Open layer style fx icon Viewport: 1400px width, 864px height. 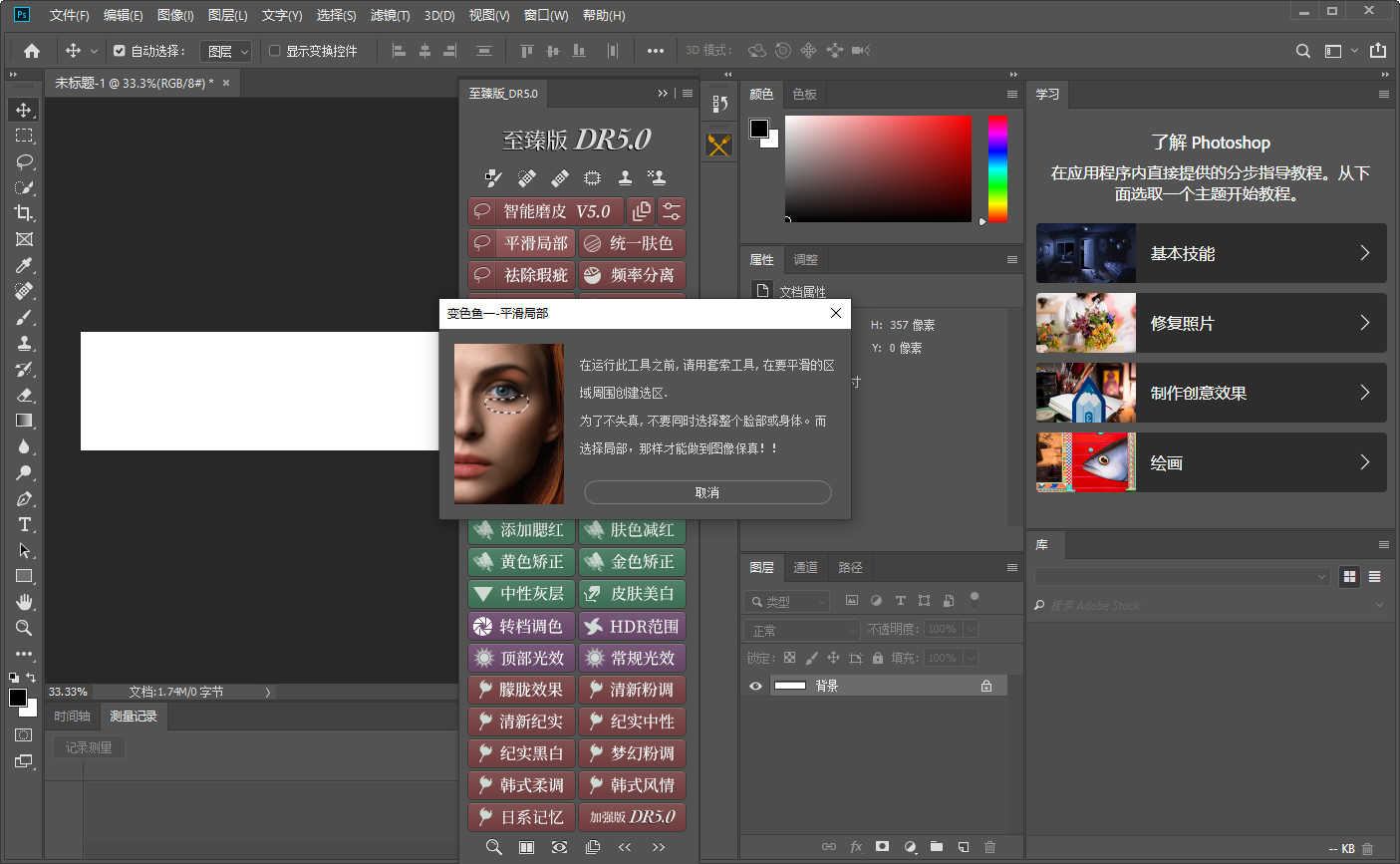pos(856,846)
